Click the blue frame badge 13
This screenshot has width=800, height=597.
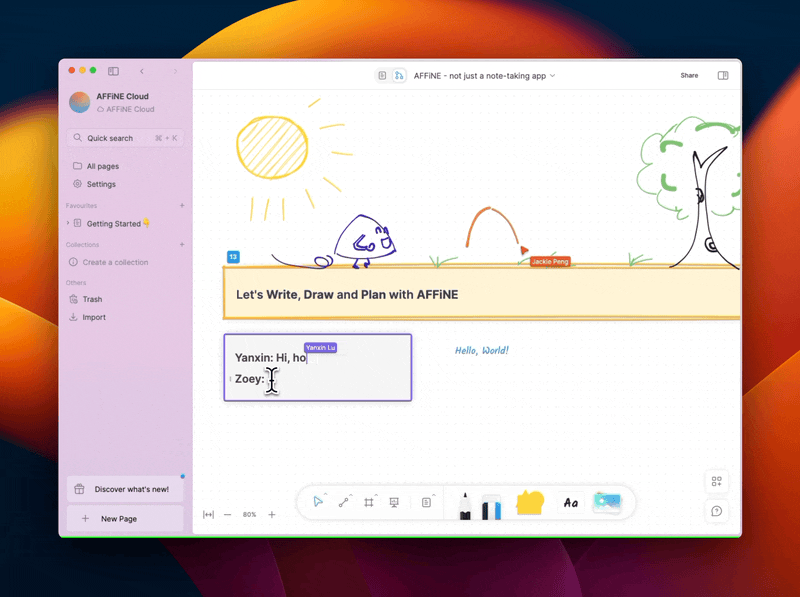click(x=233, y=257)
